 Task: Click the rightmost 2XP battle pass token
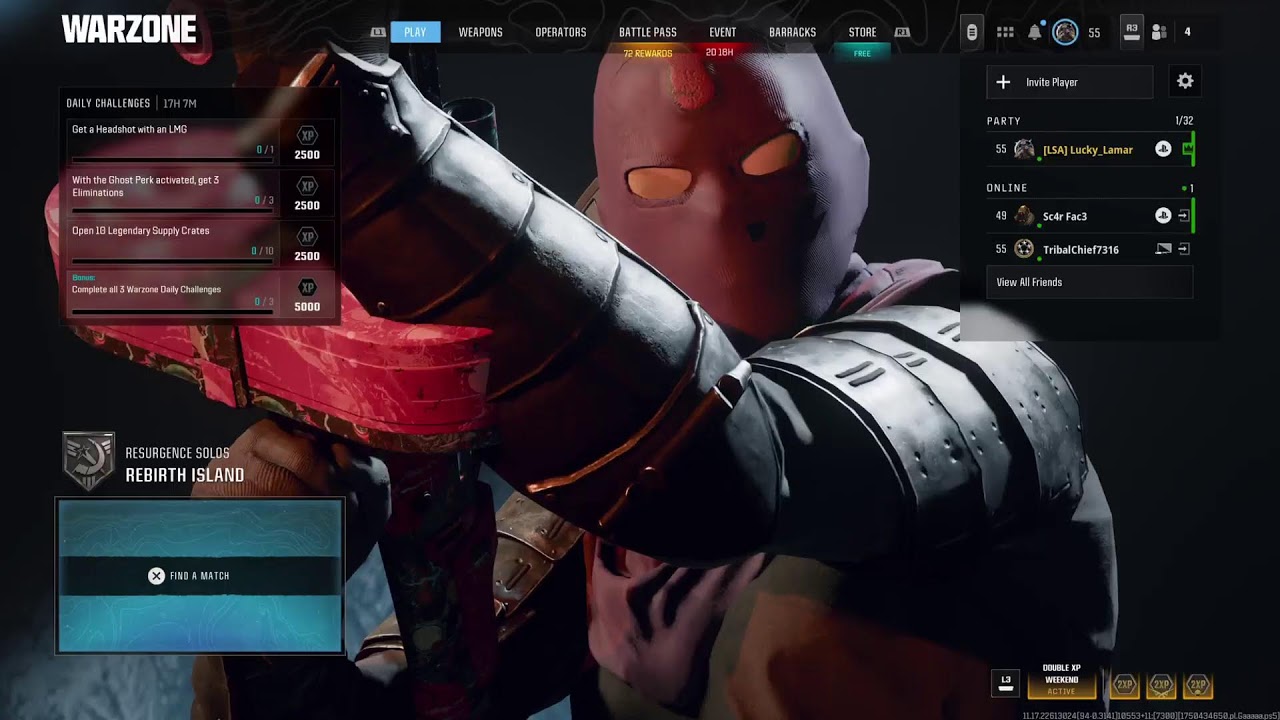(1198, 685)
